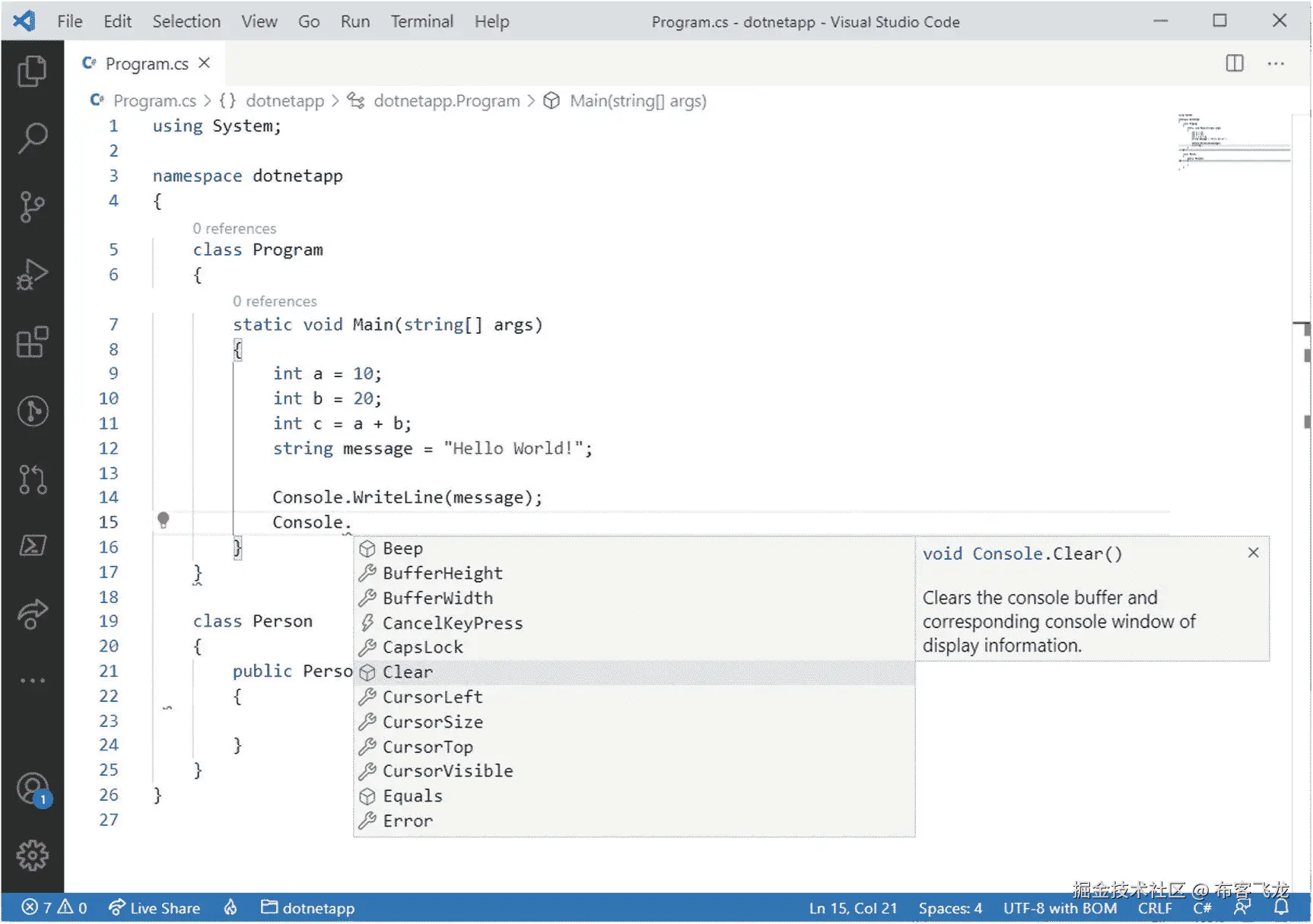Click the split editor right icon
The height and width of the screenshot is (924, 1313).
pos(1235,63)
